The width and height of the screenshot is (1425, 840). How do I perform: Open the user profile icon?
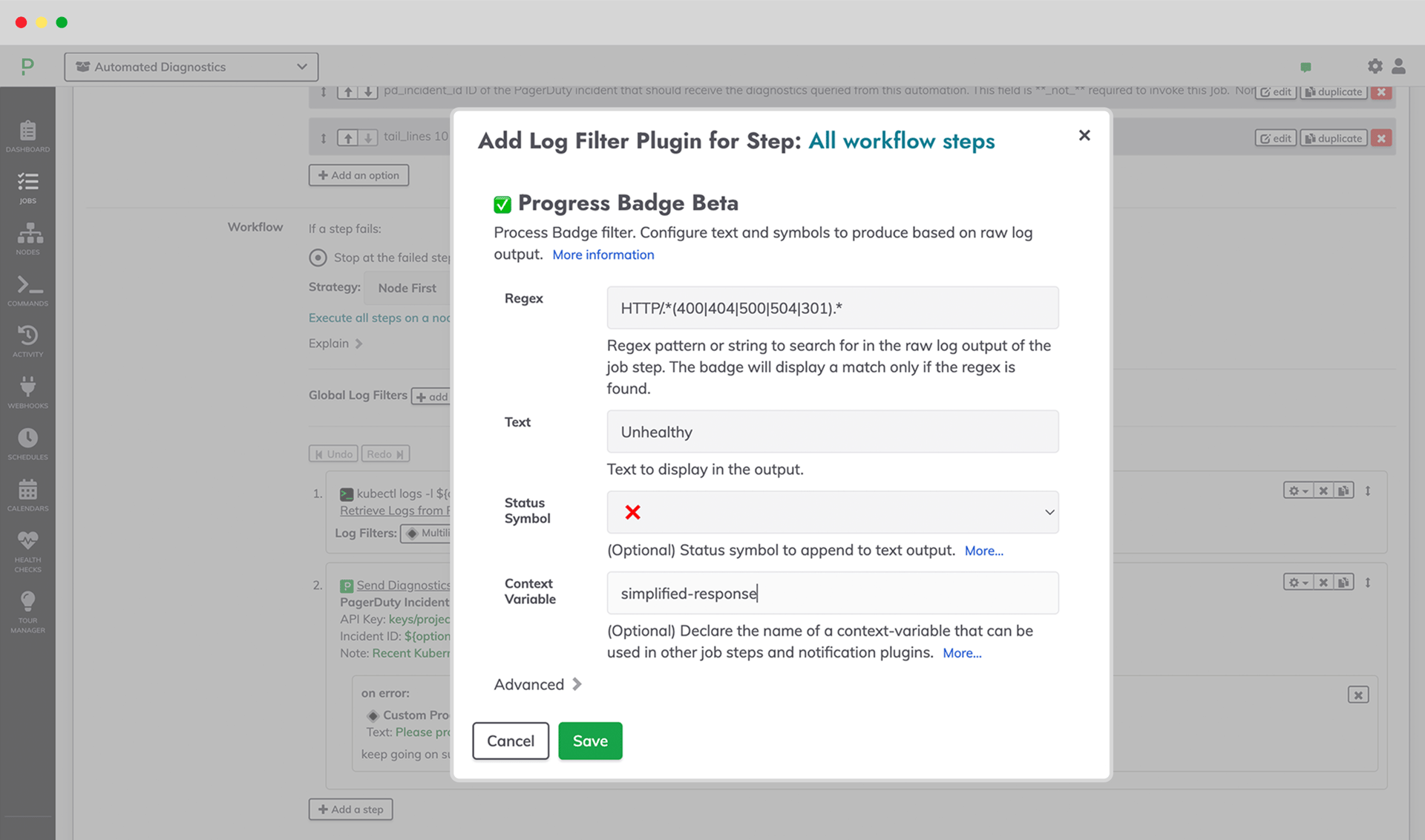point(1398,66)
